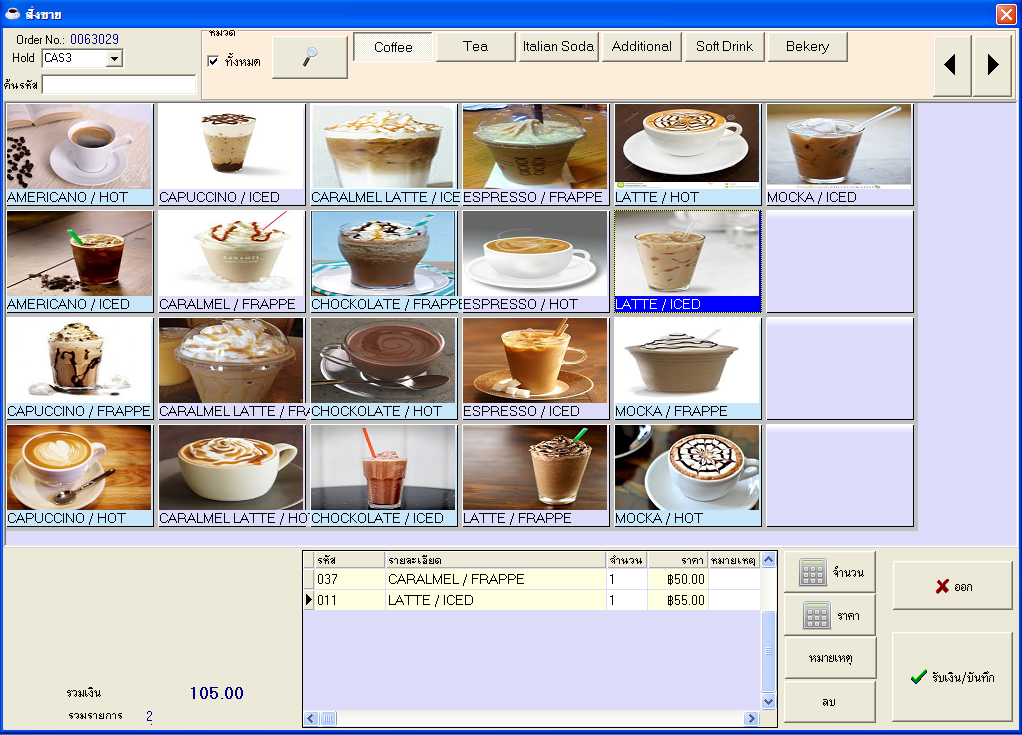
Task: Toggle the ทั้งหมด checkbox
Action: pyautogui.click(x=213, y=61)
